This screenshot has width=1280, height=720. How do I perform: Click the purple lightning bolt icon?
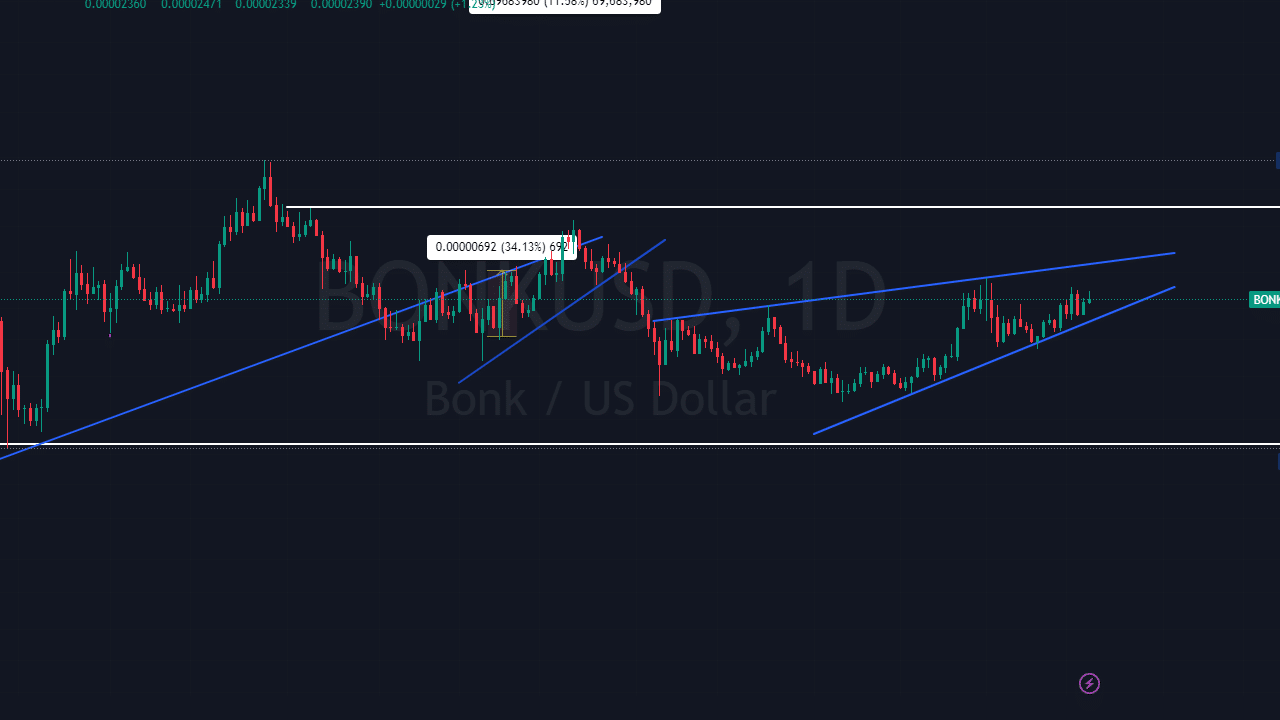(1089, 684)
